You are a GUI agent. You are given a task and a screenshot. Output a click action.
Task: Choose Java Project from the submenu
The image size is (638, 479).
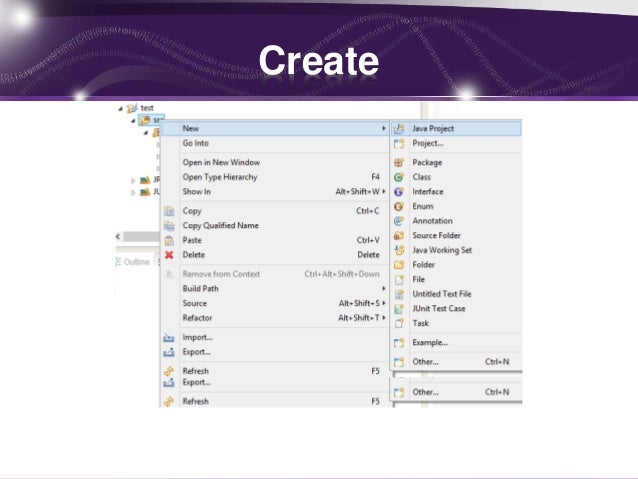[456, 129]
